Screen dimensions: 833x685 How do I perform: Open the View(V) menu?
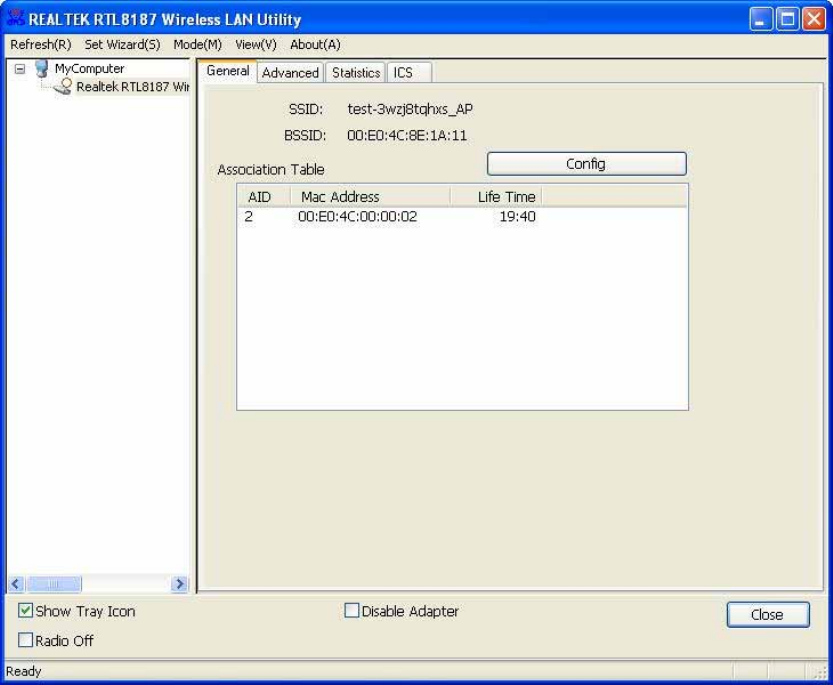click(x=256, y=45)
